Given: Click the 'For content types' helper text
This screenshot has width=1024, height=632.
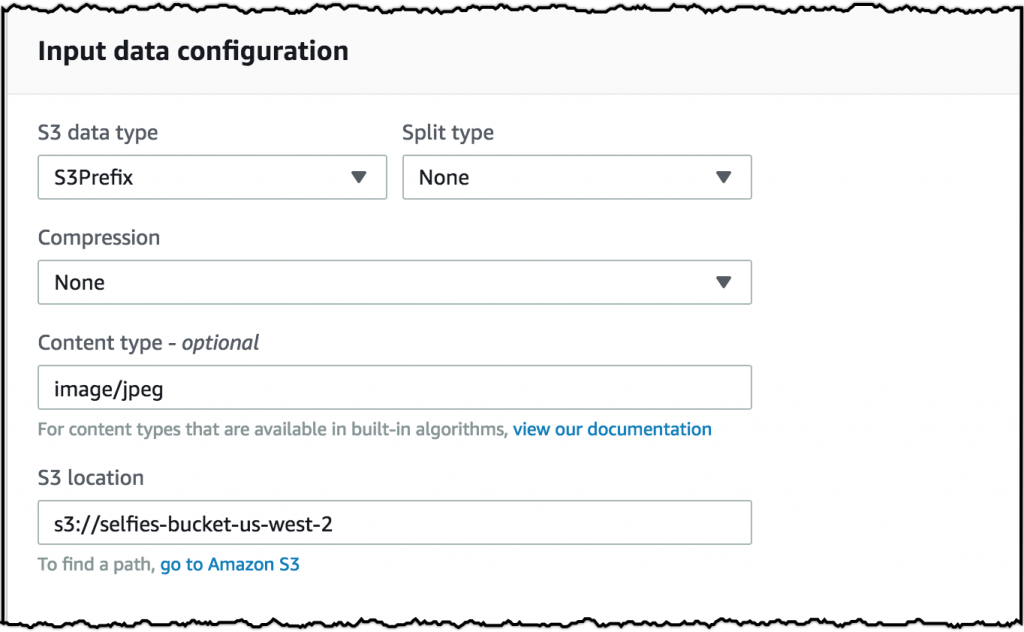Looking at the screenshot, I should [x=272, y=429].
